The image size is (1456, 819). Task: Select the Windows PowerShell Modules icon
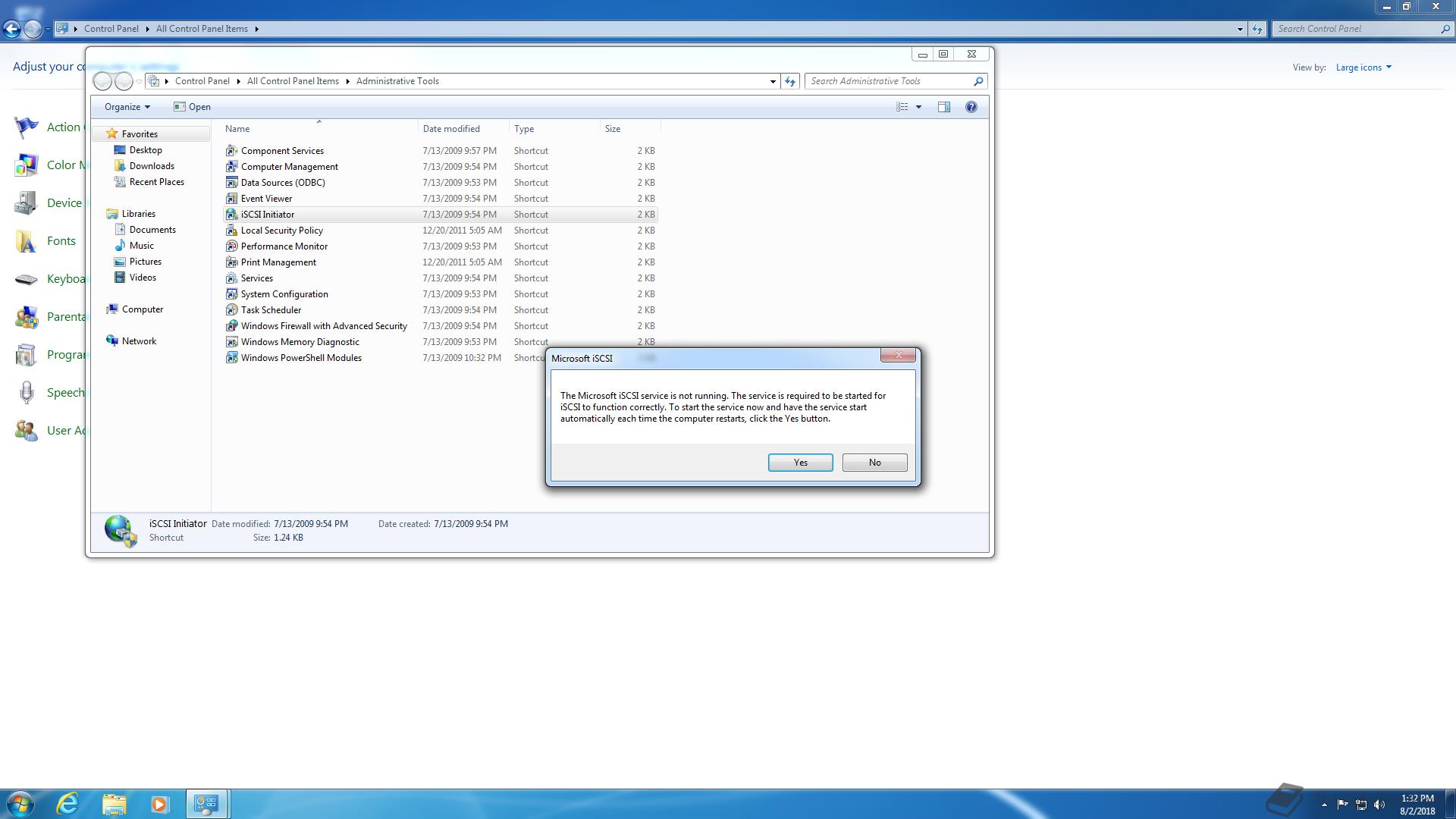(x=231, y=358)
